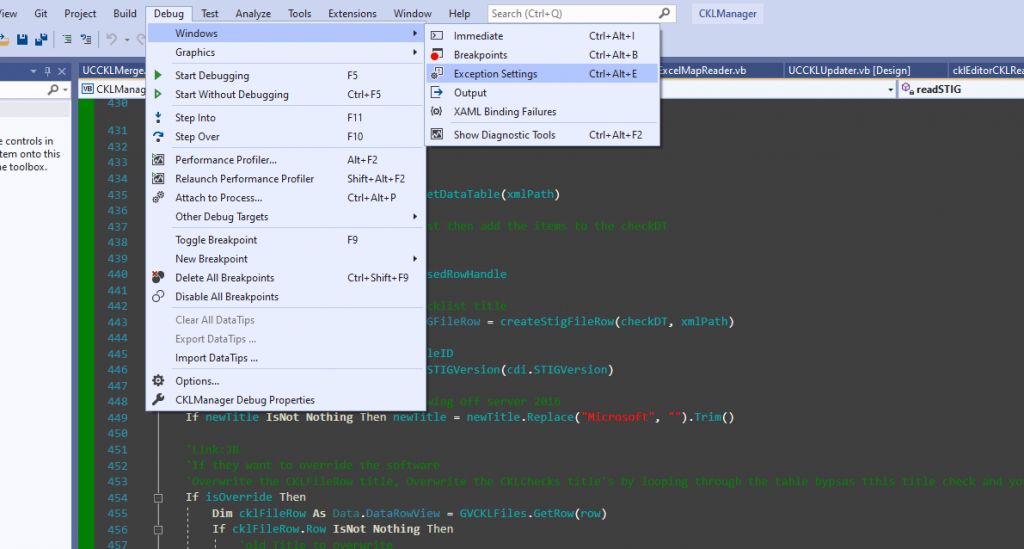Click the Output window icon

point(437,93)
